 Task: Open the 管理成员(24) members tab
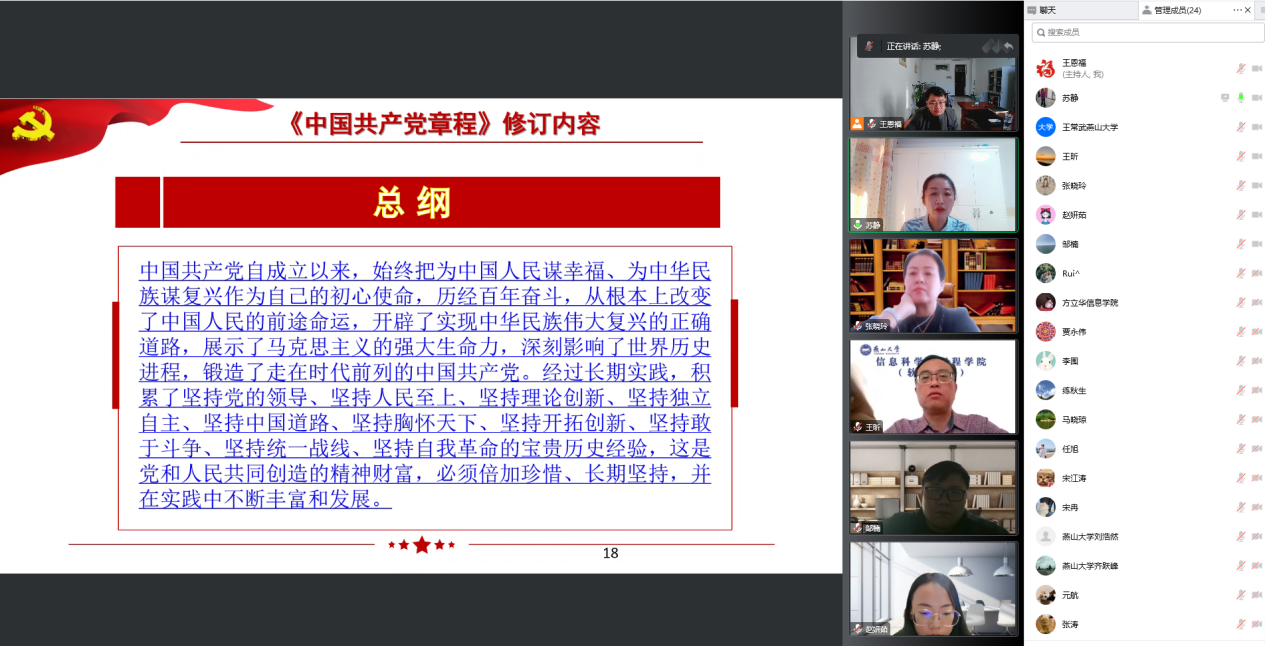[x=1177, y=10]
